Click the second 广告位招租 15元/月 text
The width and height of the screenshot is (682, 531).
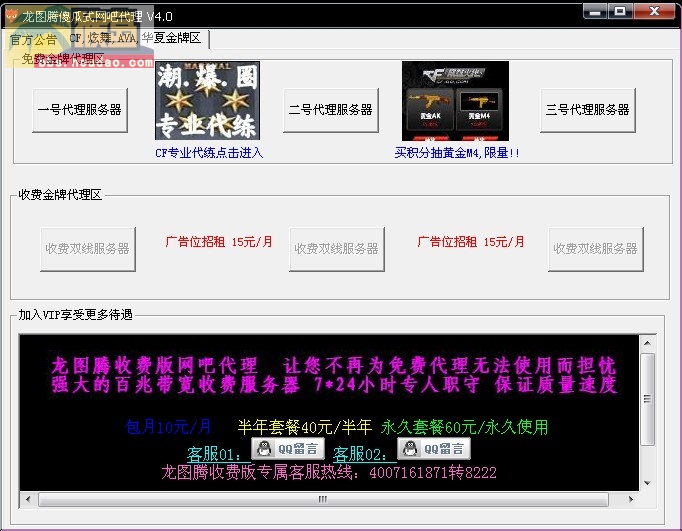coord(471,242)
